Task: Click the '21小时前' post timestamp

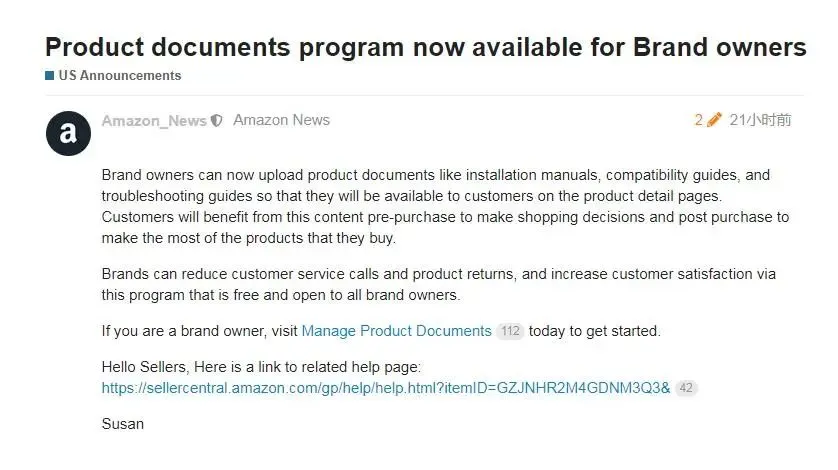Action: tap(760, 120)
